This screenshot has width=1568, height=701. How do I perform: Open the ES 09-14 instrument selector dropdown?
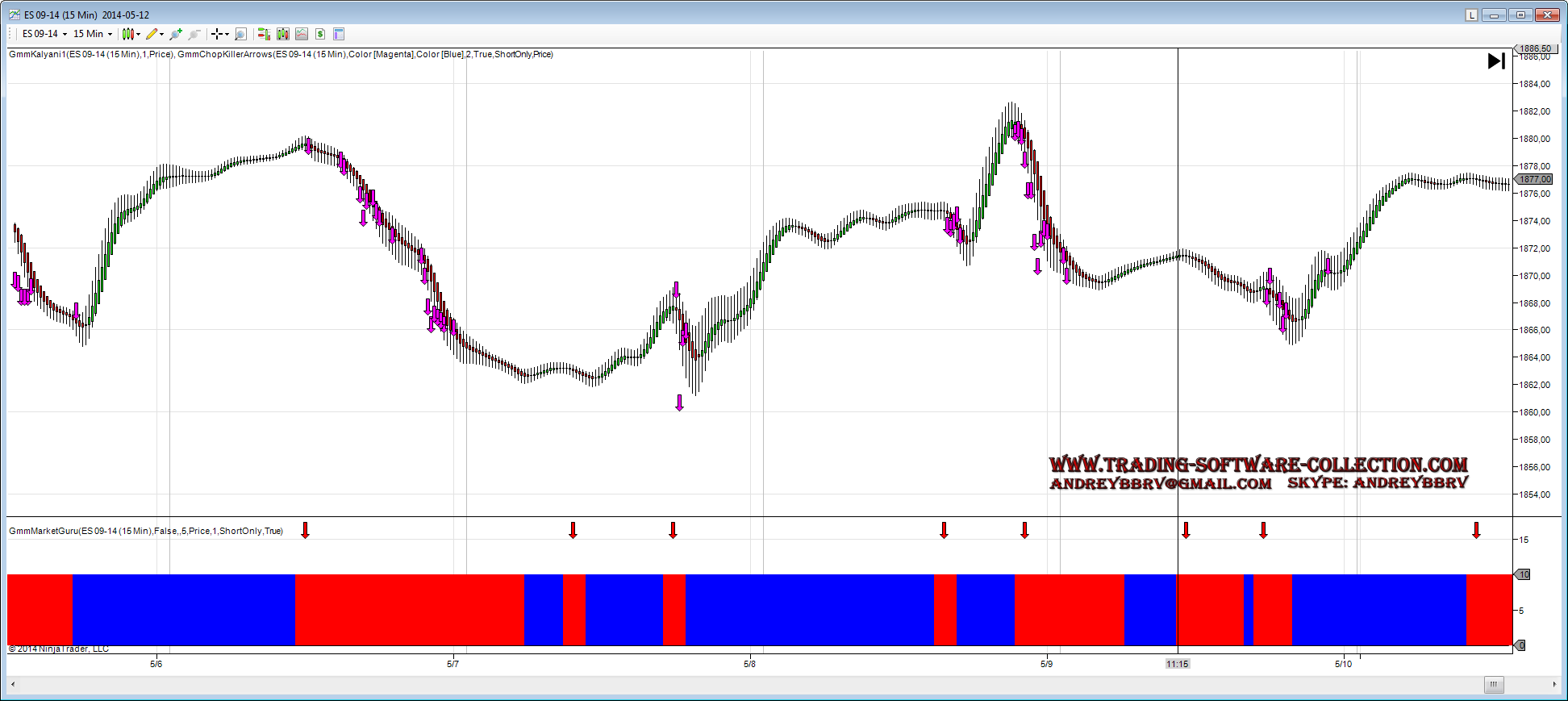point(44,34)
